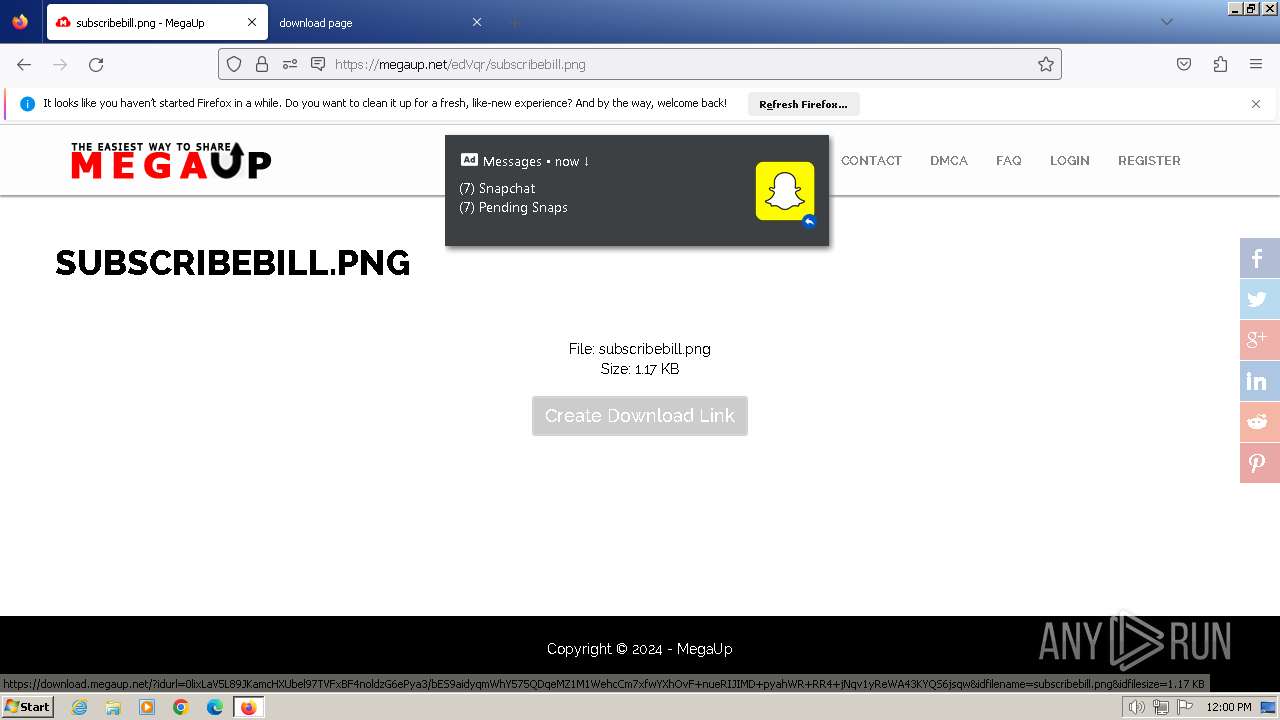Click the Size: 1.17 KB text
The width and height of the screenshot is (1280, 720).
(640, 369)
